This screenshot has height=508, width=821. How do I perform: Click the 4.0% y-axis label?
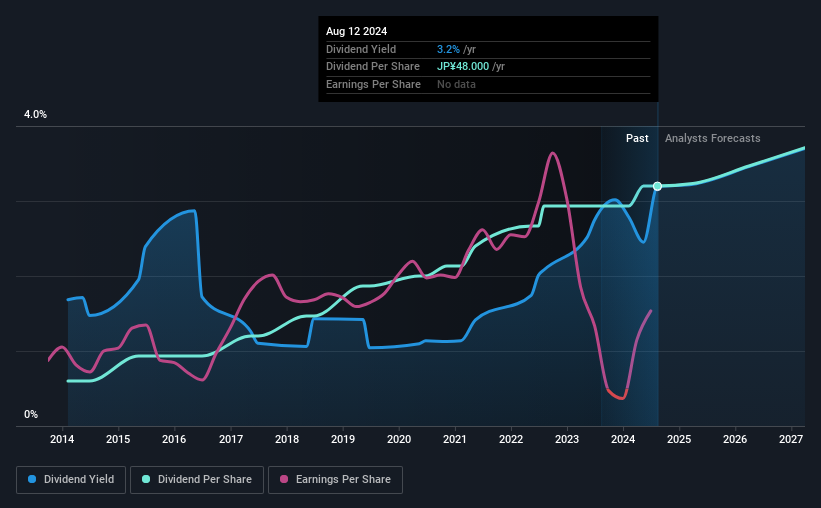tap(35, 114)
